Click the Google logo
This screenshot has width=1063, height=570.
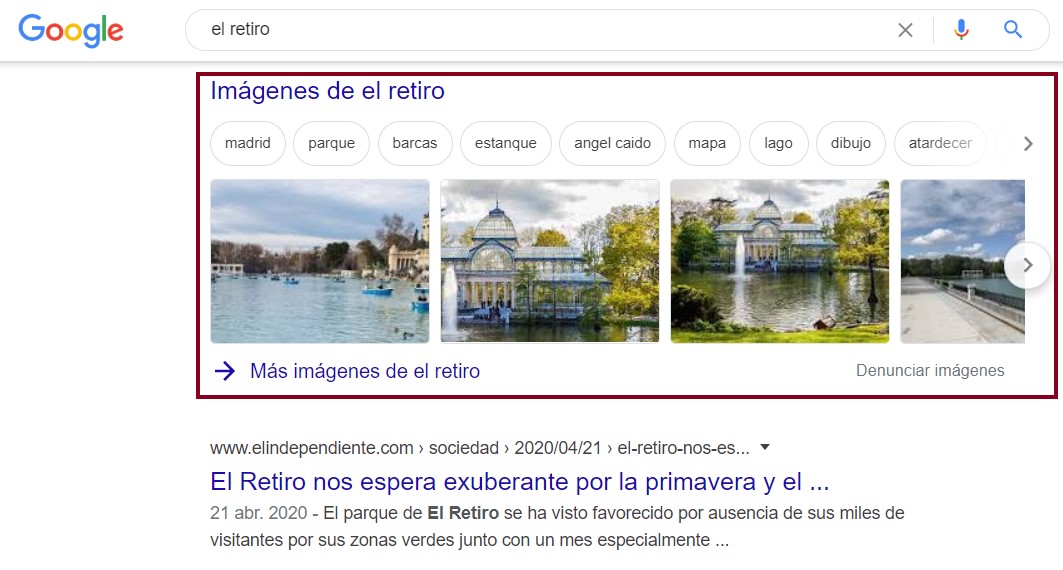[x=71, y=30]
